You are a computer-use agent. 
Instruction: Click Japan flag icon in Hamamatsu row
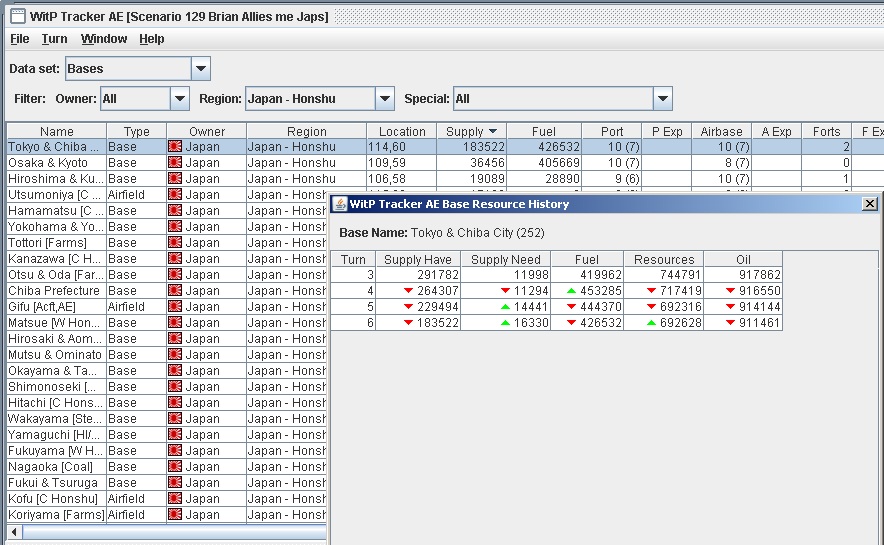click(x=175, y=210)
